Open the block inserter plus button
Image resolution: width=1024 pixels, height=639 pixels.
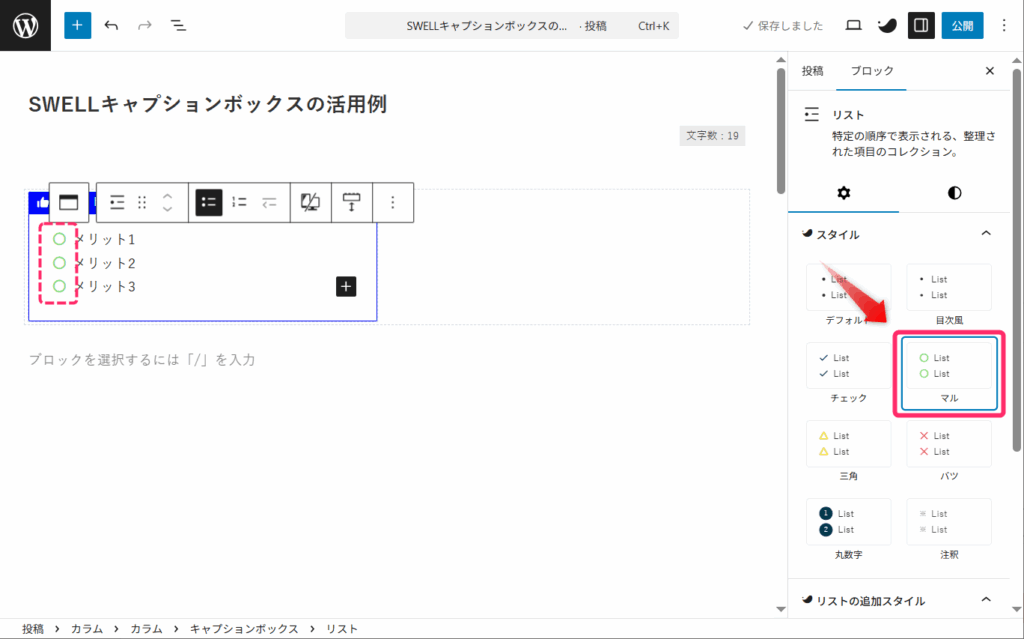(77, 25)
